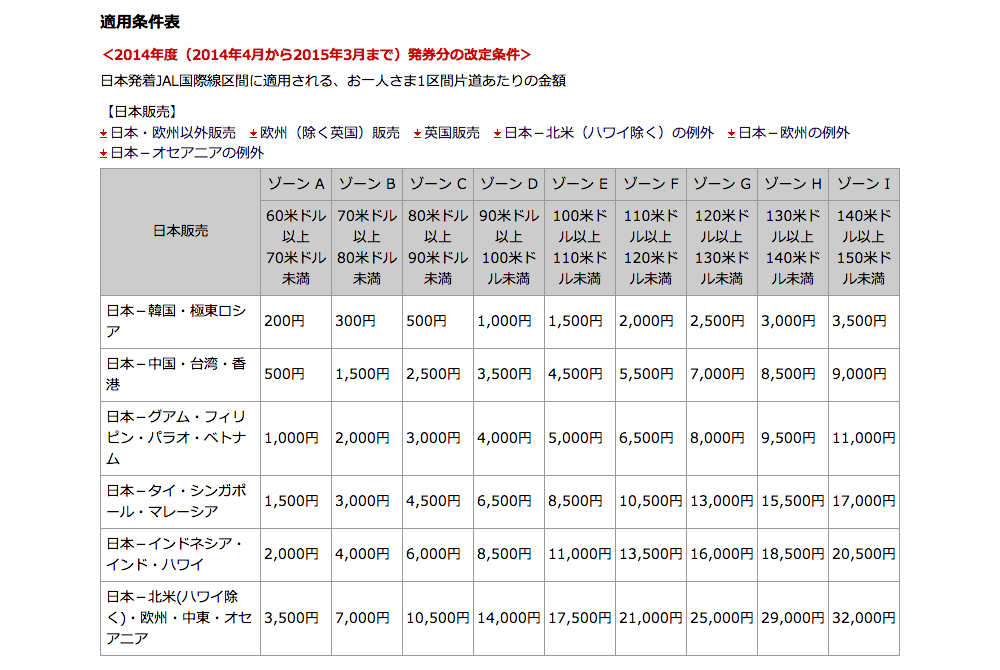Click the red arrow beside 英国販売
1000x670 pixels.
[417, 133]
